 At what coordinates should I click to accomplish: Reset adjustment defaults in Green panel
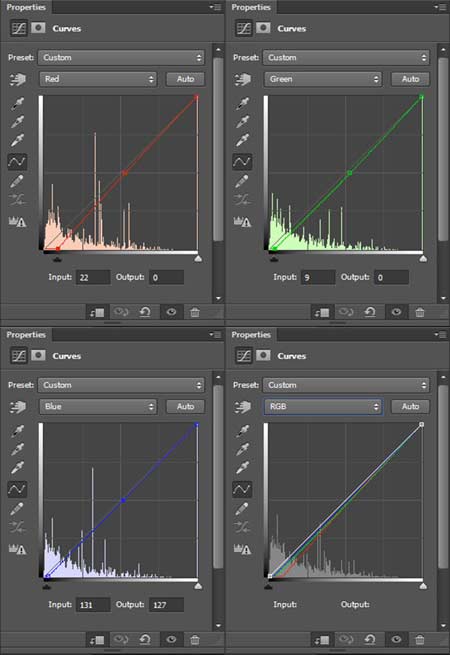(370, 312)
